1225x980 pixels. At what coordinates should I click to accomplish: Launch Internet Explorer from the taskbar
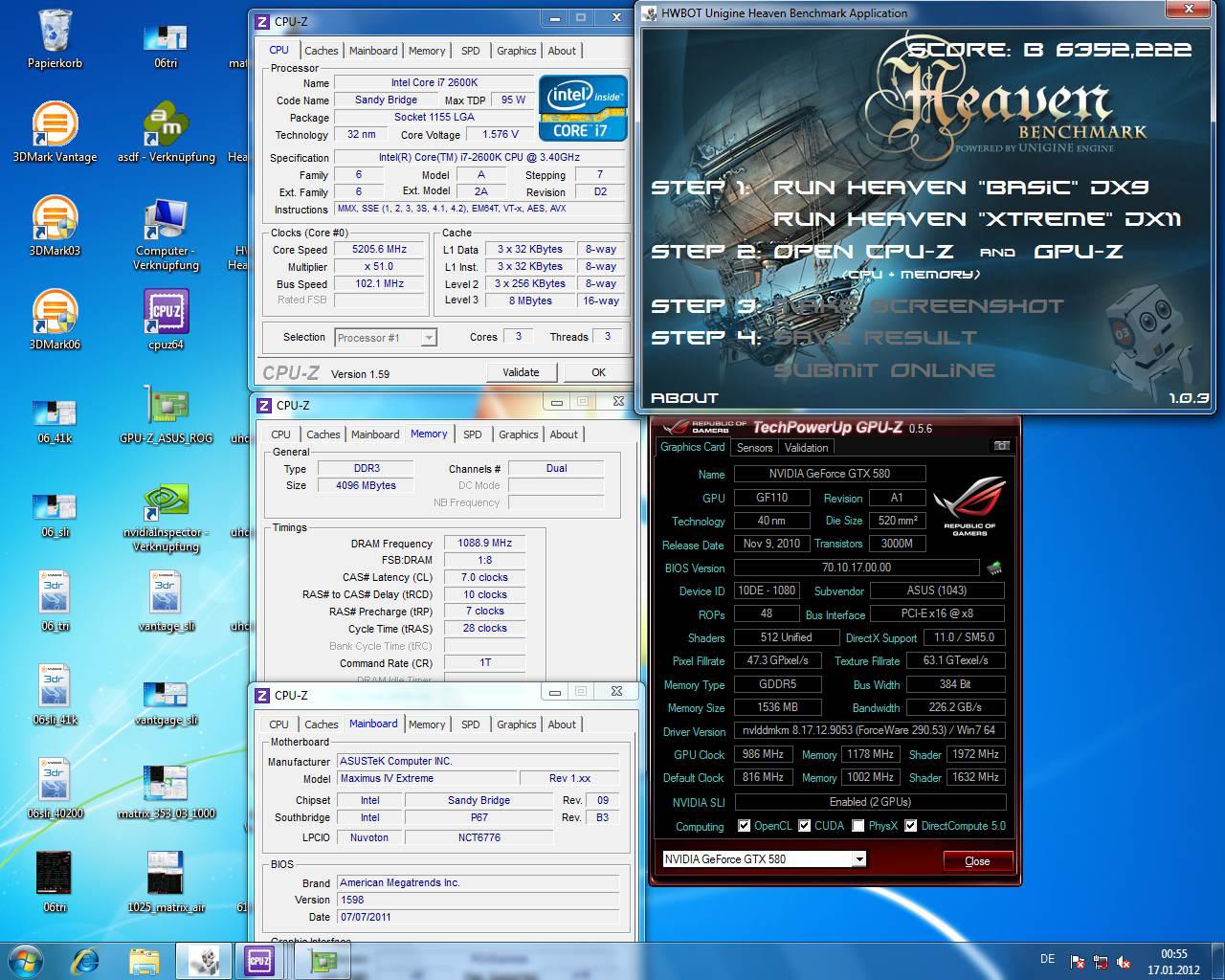coord(85,960)
